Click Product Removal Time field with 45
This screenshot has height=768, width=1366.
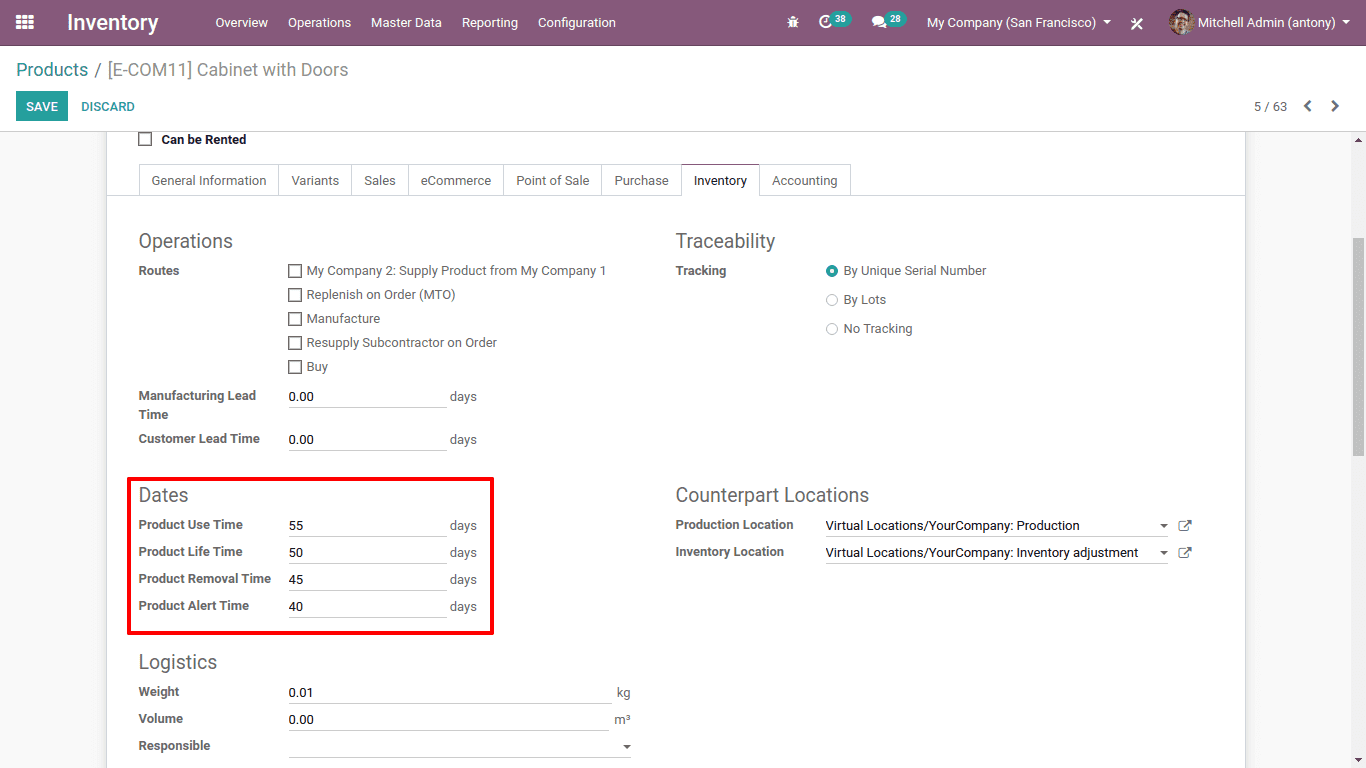[367, 580]
